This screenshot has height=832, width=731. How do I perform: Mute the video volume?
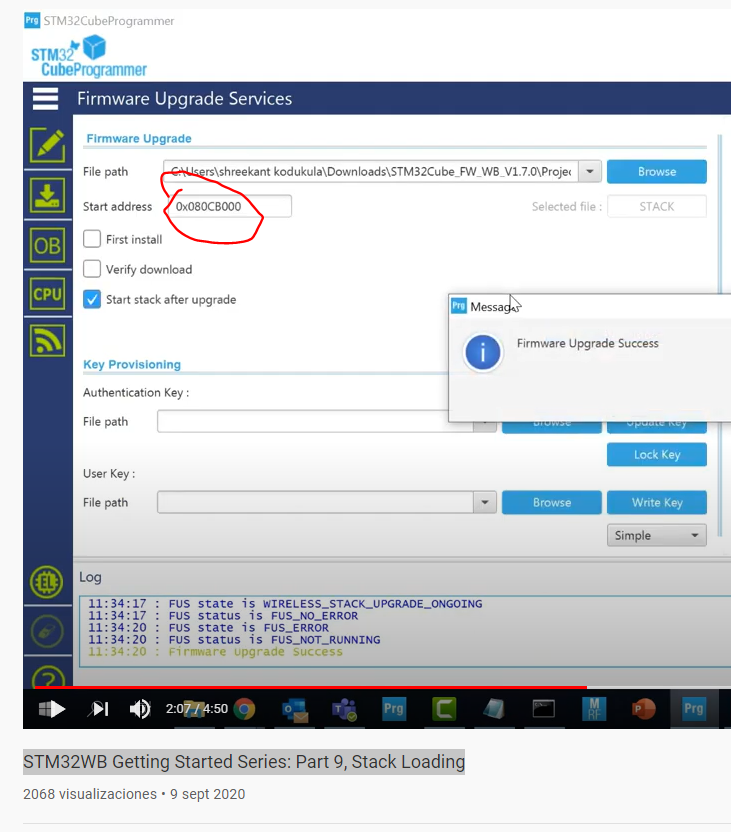[140, 708]
